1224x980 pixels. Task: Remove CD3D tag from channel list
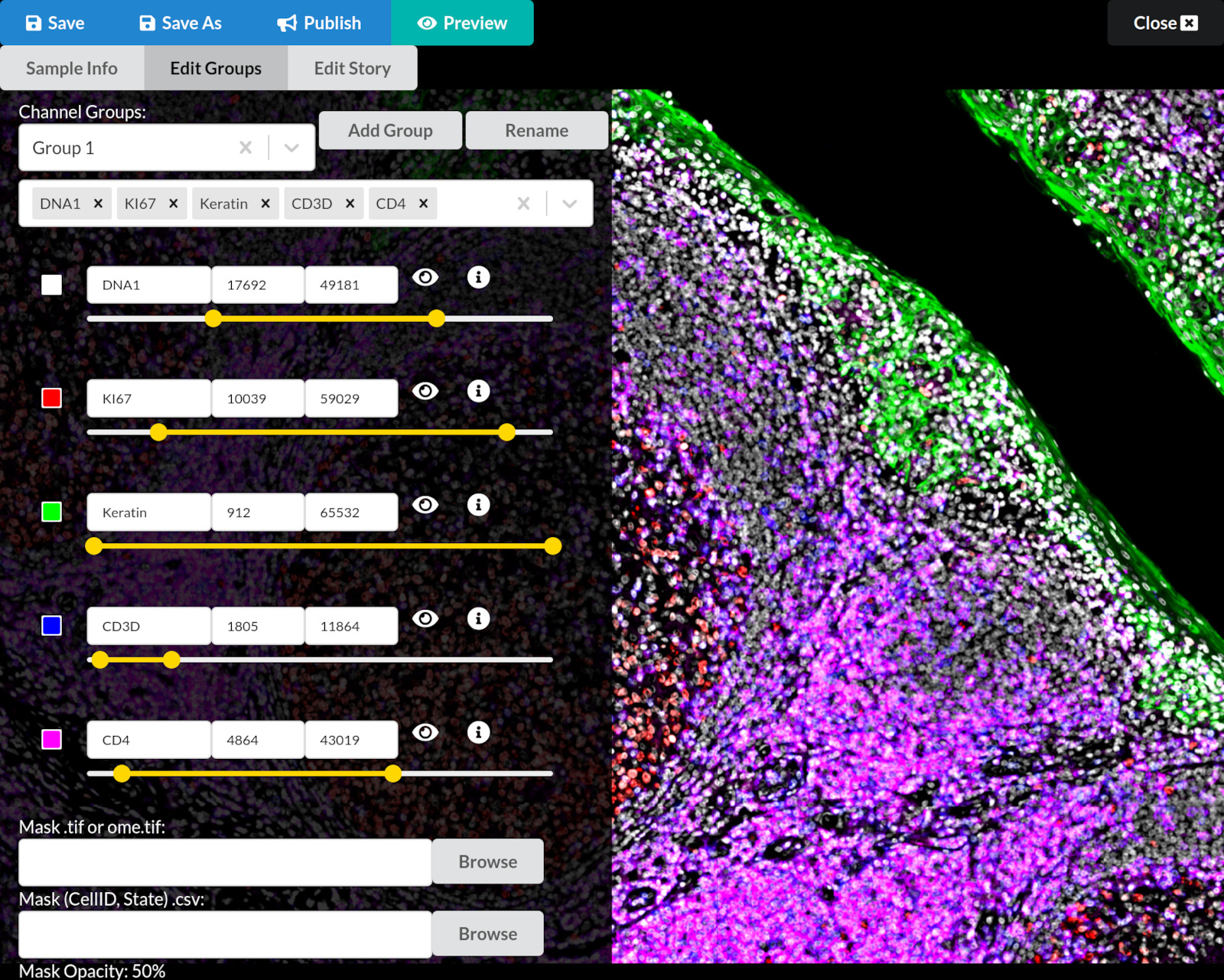coord(350,203)
